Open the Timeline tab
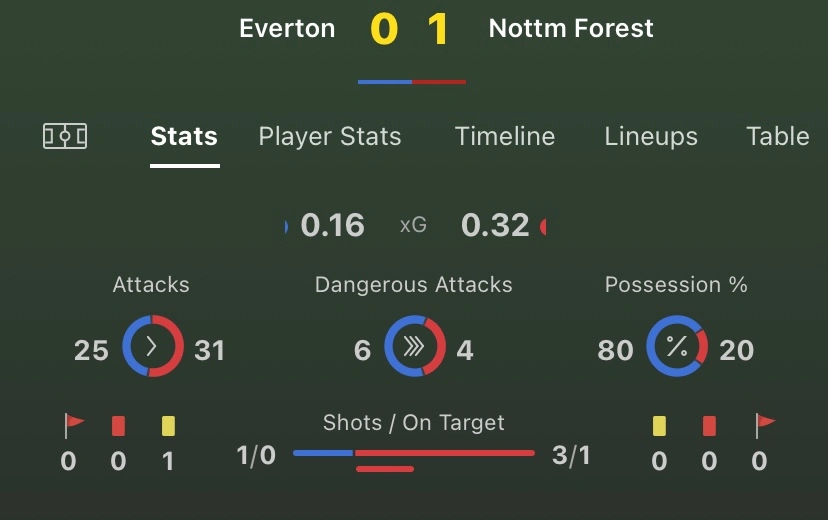This screenshot has width=828, height=520. click(x=505, y=137)
